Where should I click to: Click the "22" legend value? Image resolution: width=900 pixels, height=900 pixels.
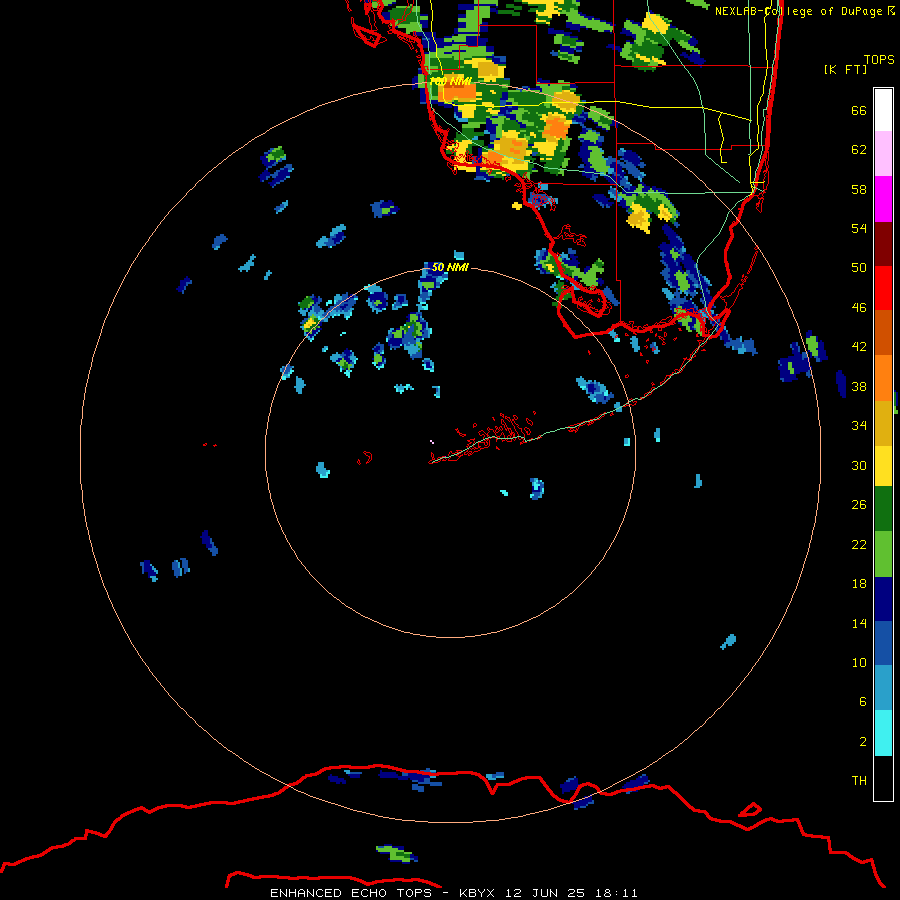859,545
